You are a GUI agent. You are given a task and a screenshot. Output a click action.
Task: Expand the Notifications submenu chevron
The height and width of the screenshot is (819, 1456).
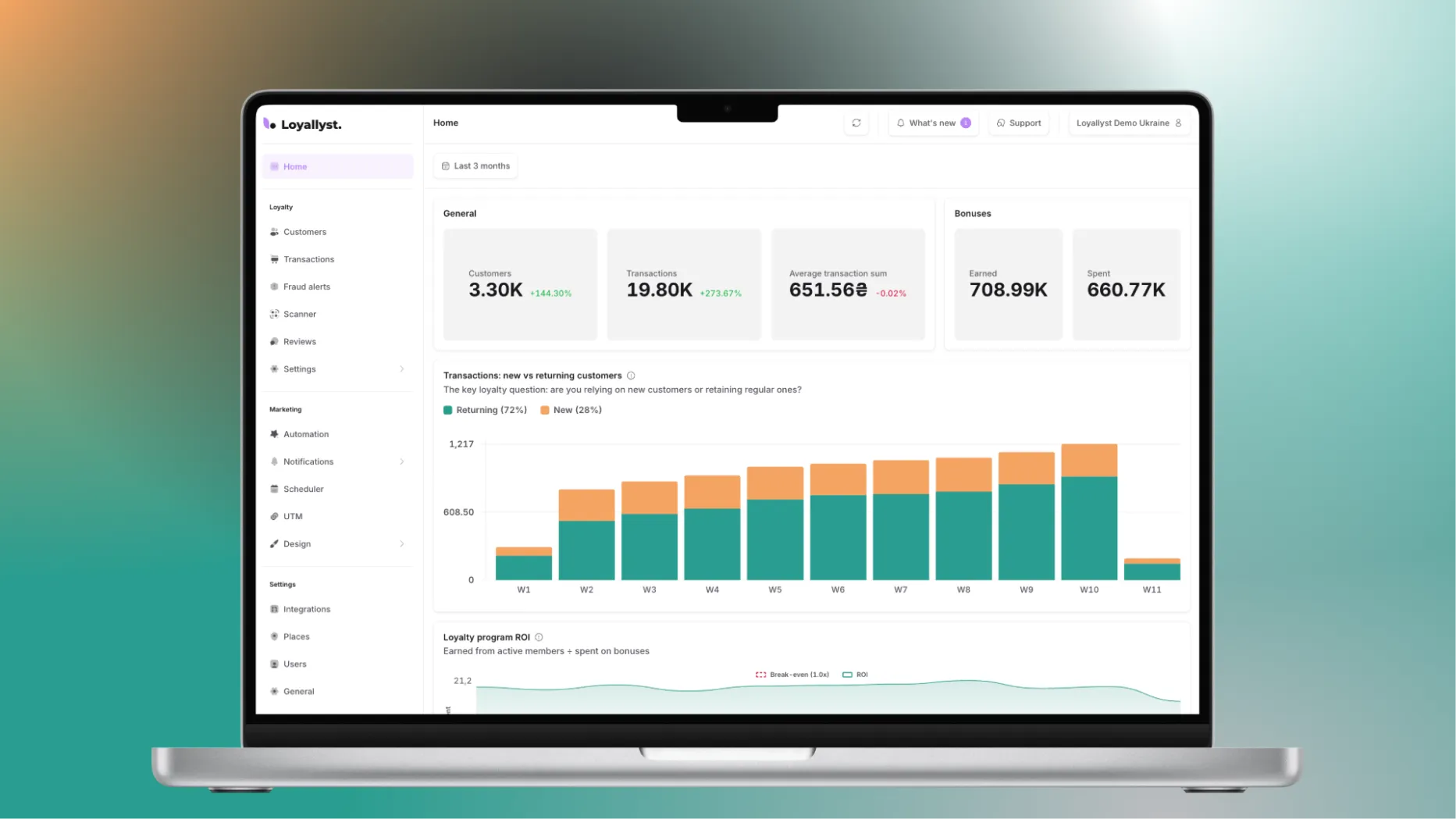402,461
